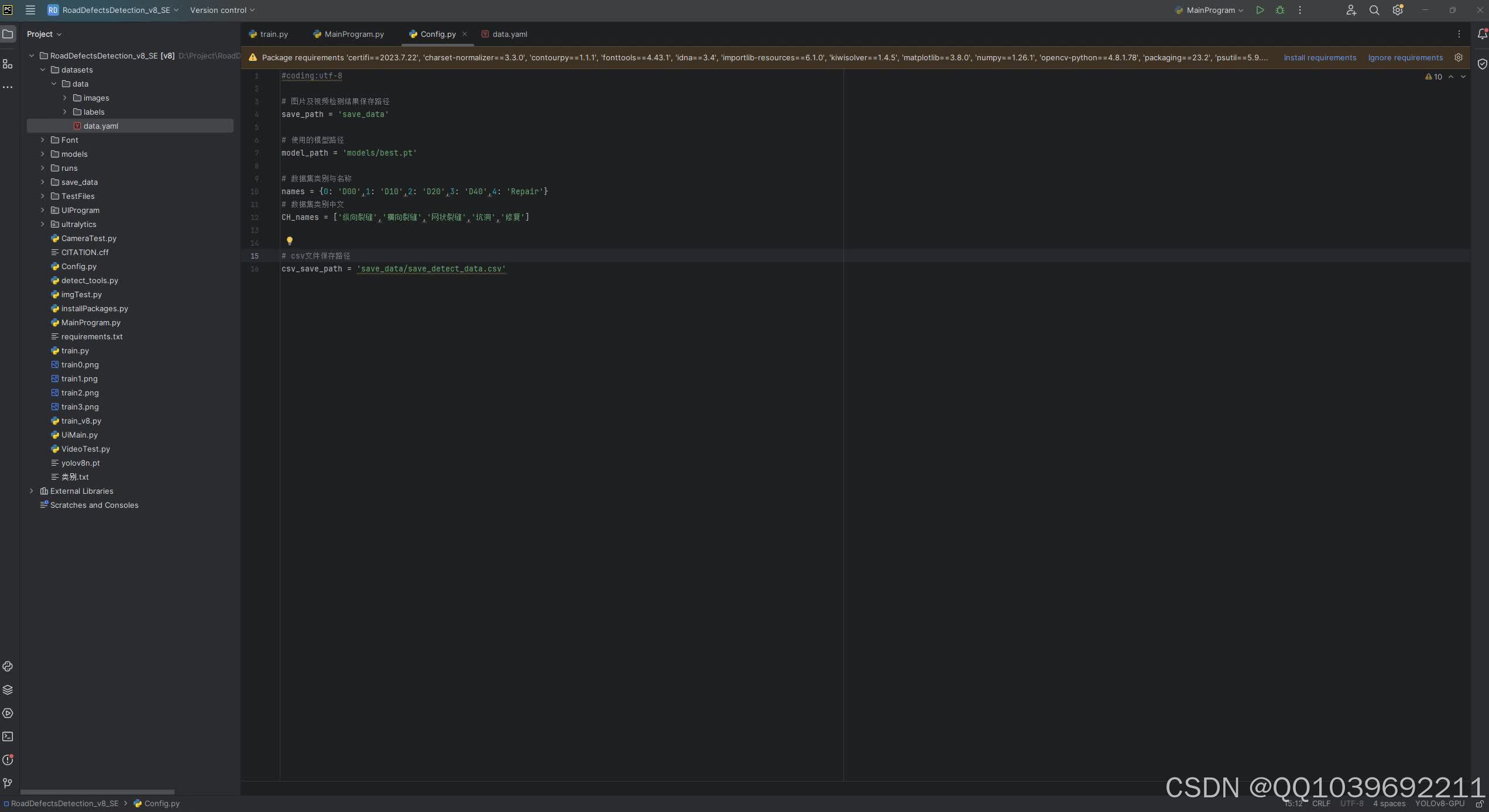The height and width of the screenshot is (812, 1489).
Task: Click the lightbulb intention action on line 14
Action: pos(289,240)
